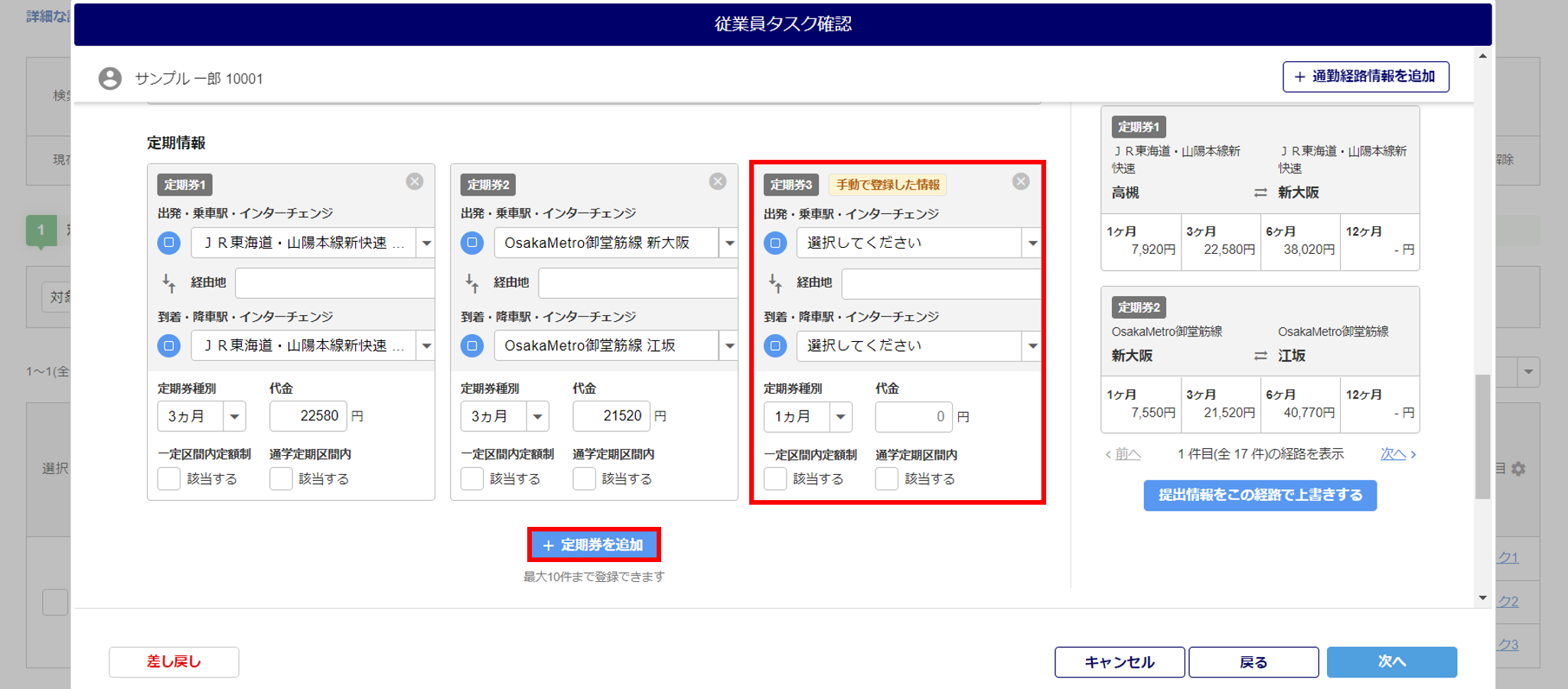
Task: Click the round-trip arrows between 新大阪 and 江坂
Action: (1260, 356)
